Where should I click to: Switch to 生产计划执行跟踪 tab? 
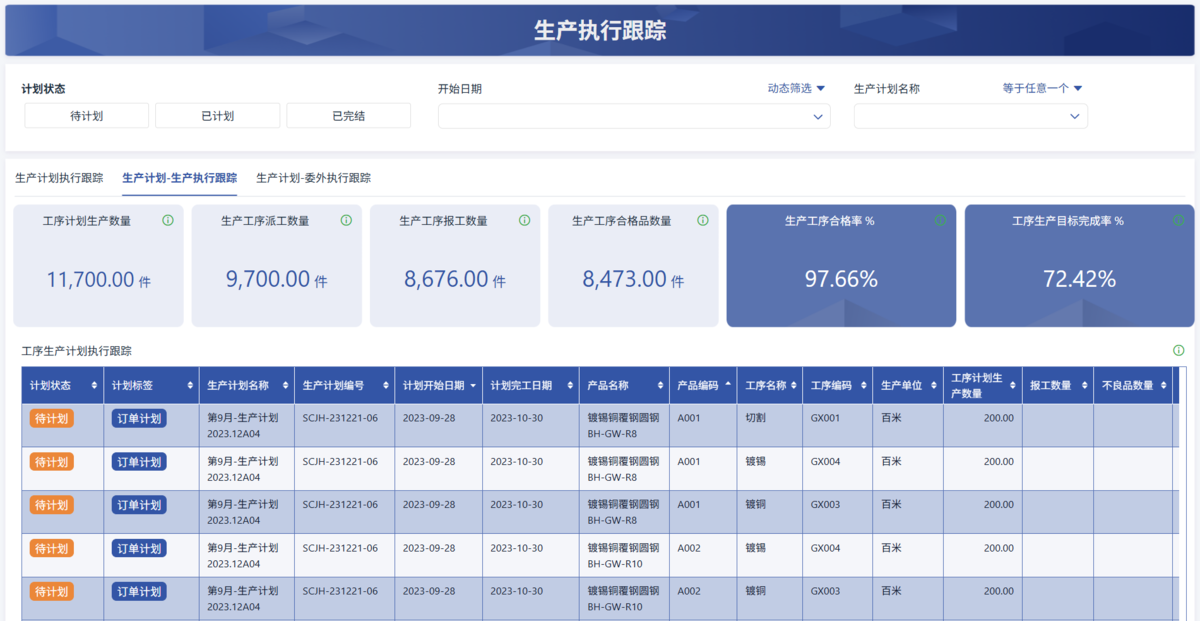(x=59, y=178)
